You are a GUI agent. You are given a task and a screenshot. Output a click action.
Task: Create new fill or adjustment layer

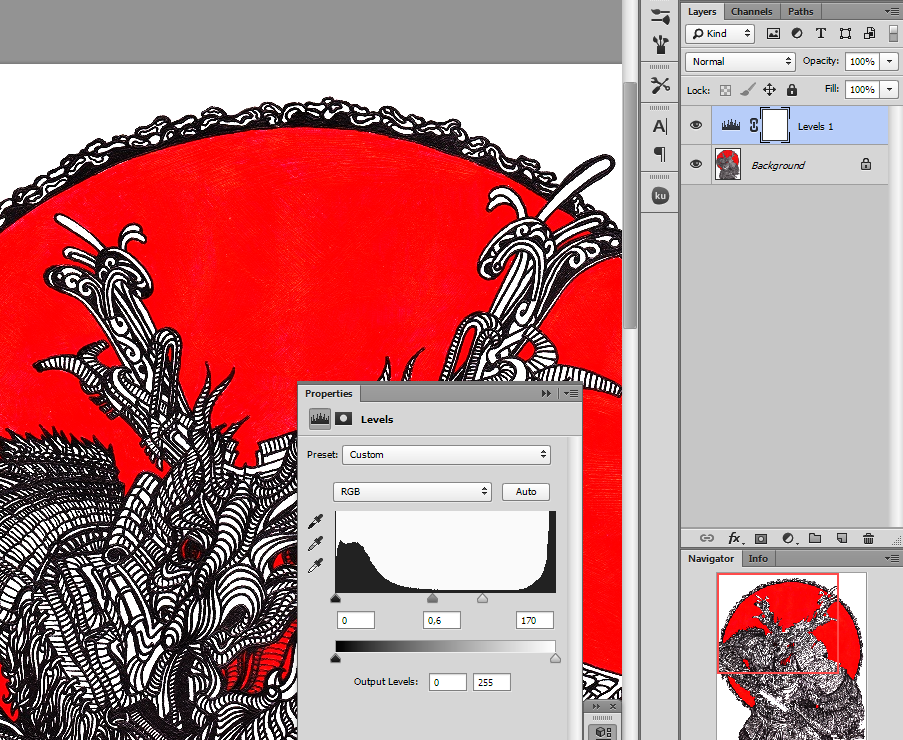(x=788, y=538)
